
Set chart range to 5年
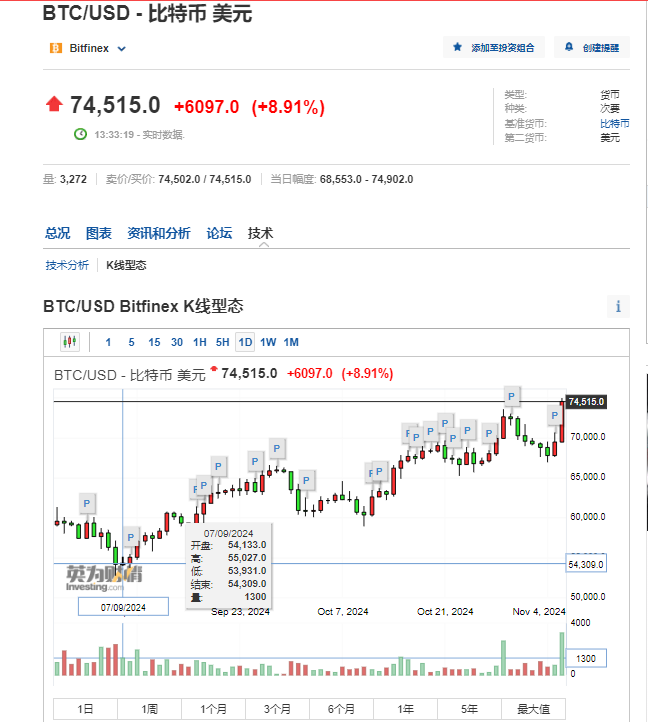click(469, 709)
